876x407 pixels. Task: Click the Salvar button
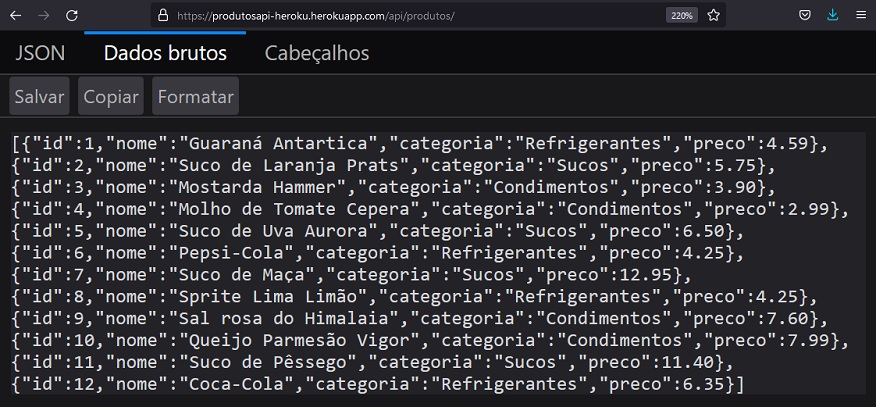39,96
